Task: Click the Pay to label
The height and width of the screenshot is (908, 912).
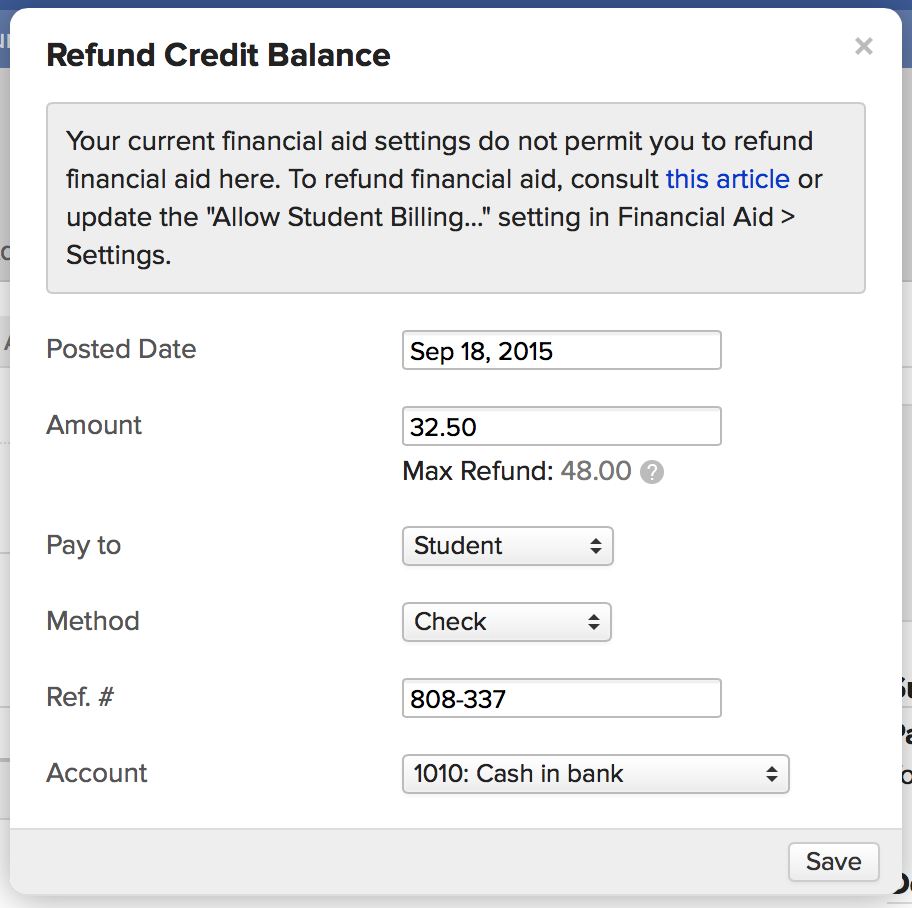Action: point(83,546)
